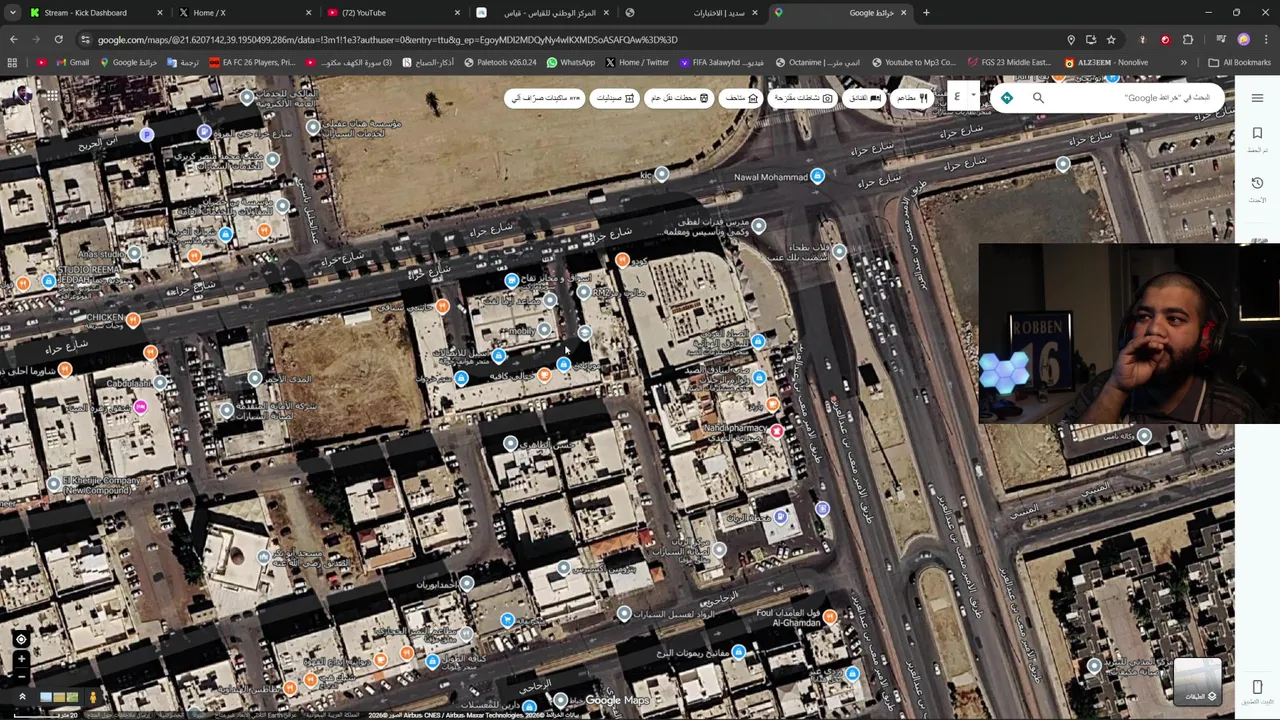This screenshot has width=1280, height=720.
Task: Click the directions arrow icon in search box
Action: (1007, 98)
